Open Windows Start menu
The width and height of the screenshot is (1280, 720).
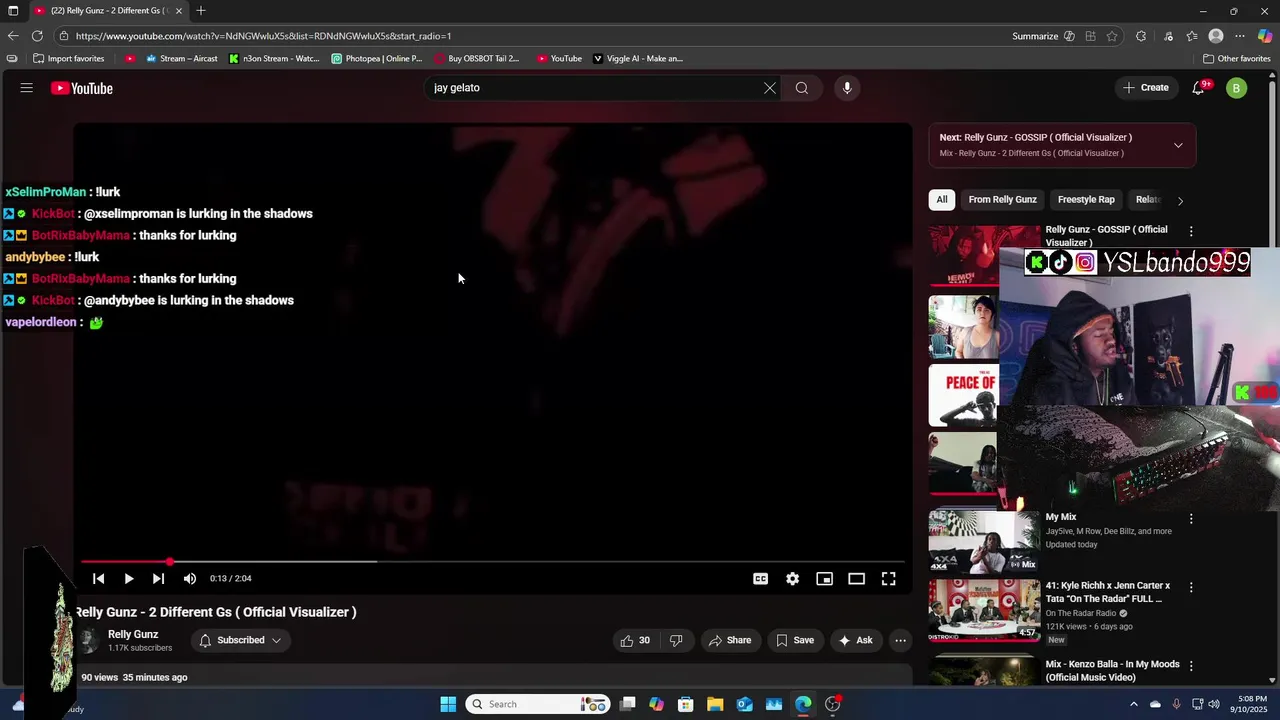[x=448, y=704]
